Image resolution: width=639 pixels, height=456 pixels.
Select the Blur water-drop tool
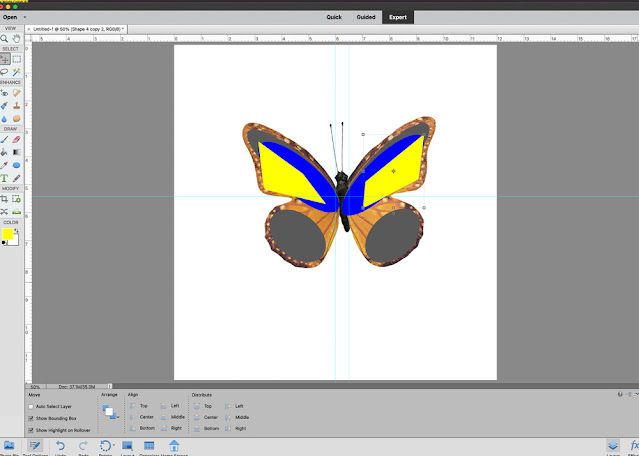[4, 119]
